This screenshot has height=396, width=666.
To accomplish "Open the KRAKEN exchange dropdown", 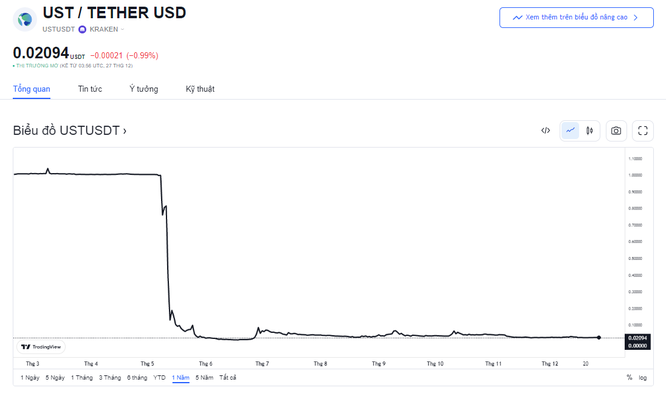I will pyautogui.click(x=107, y=29).
